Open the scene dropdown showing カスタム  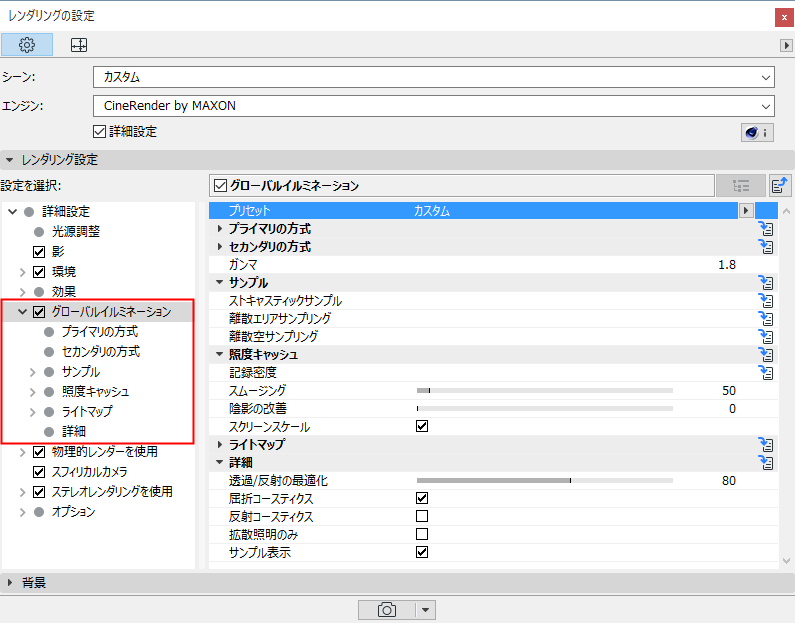(433, 77)
